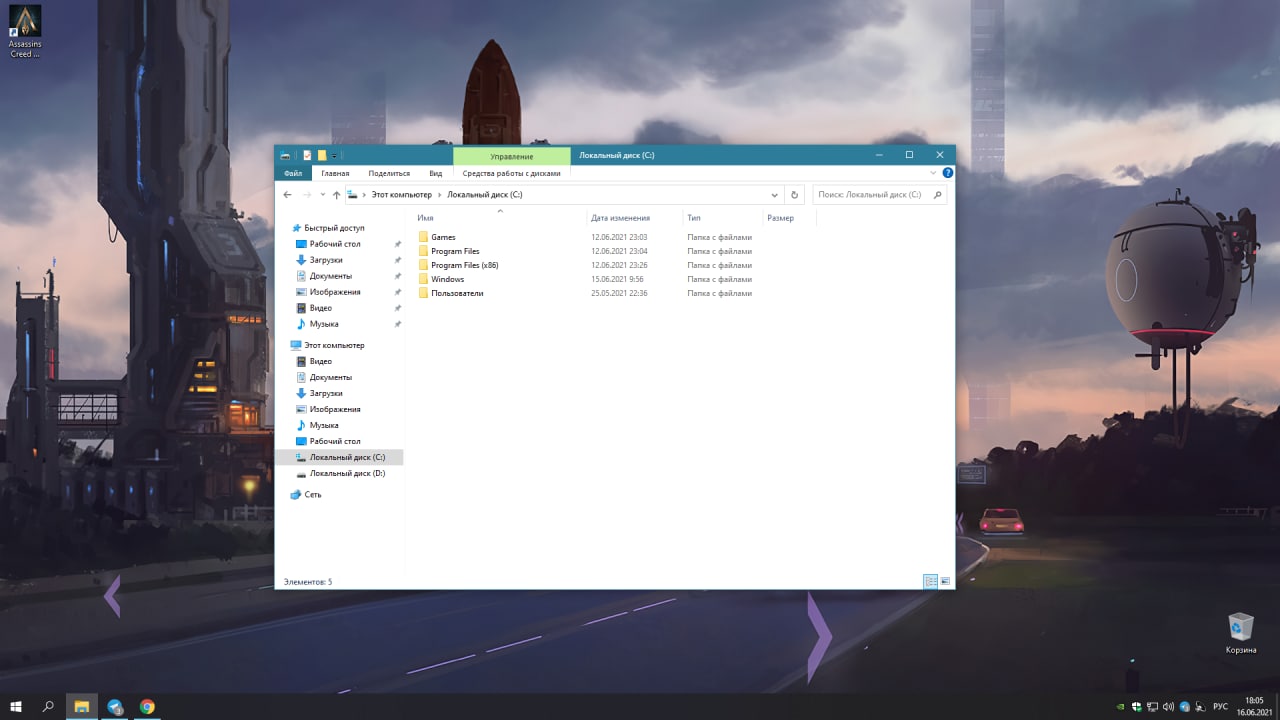Focus the Поиск: Локальный диск (C:) field
This screenshot has width=1280, height=720.
[x=879, y=195]
